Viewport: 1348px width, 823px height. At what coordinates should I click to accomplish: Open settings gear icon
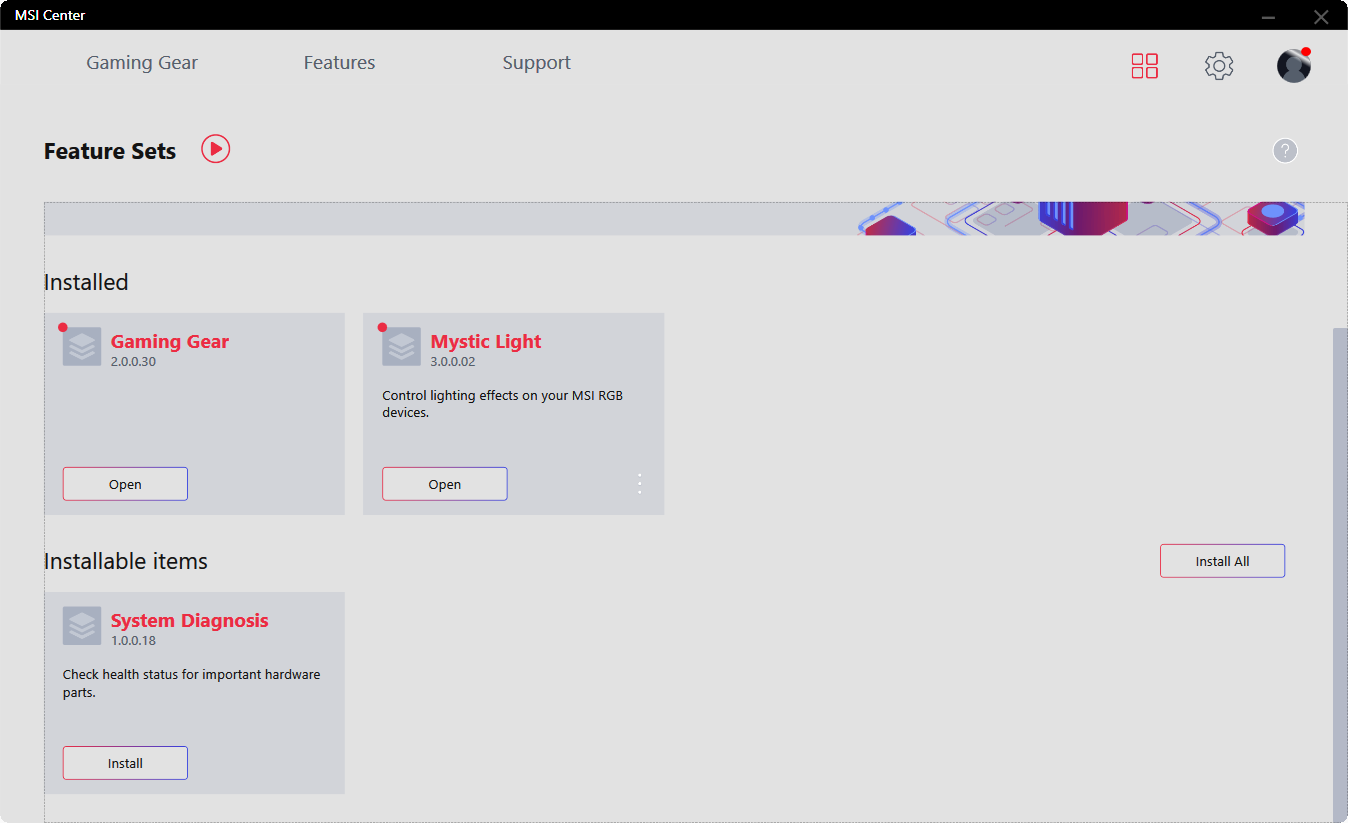[1218, 66]
